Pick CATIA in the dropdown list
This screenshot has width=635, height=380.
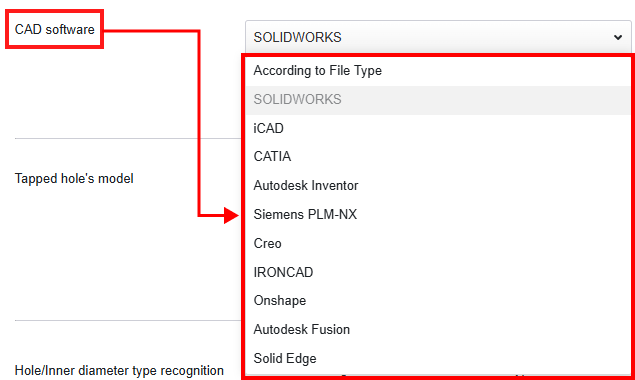pos(438,157)
